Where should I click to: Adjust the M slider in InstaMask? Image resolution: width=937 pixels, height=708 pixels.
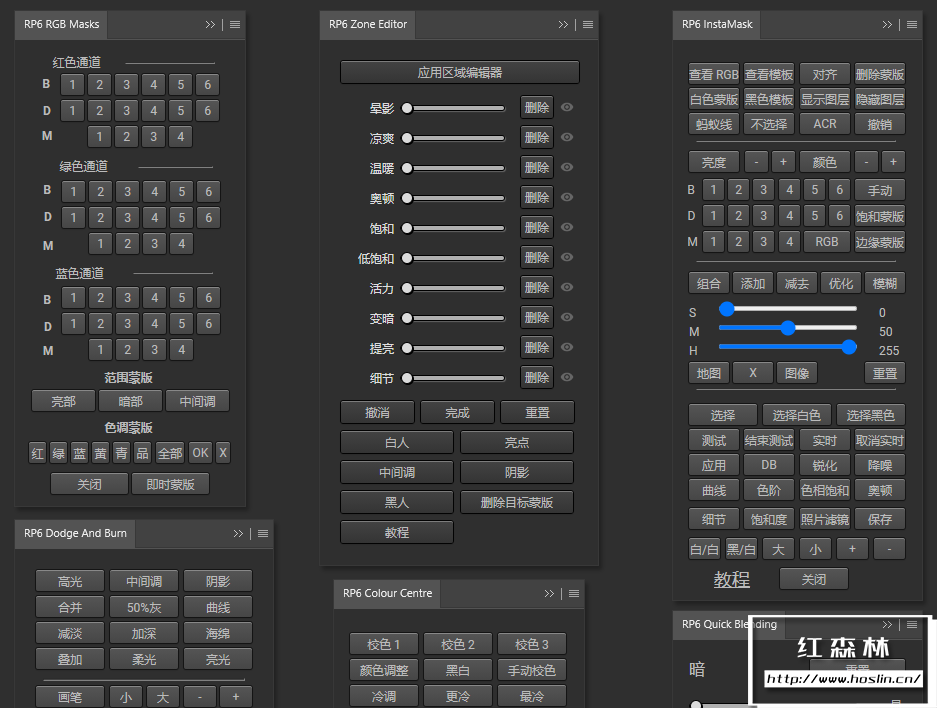pyautogui.click(x=788, y=328)
